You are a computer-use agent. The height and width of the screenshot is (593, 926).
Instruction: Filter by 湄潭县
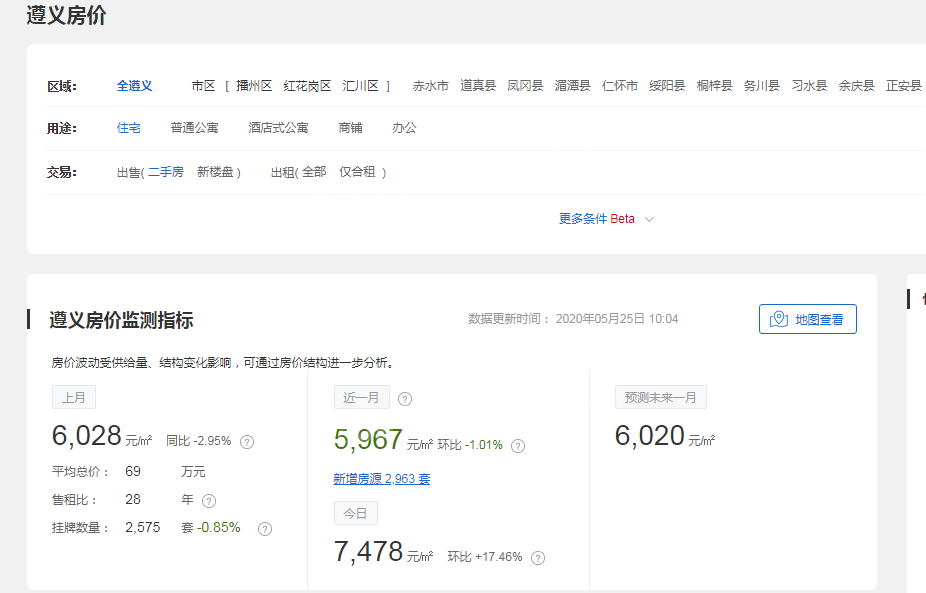[572, 86]
